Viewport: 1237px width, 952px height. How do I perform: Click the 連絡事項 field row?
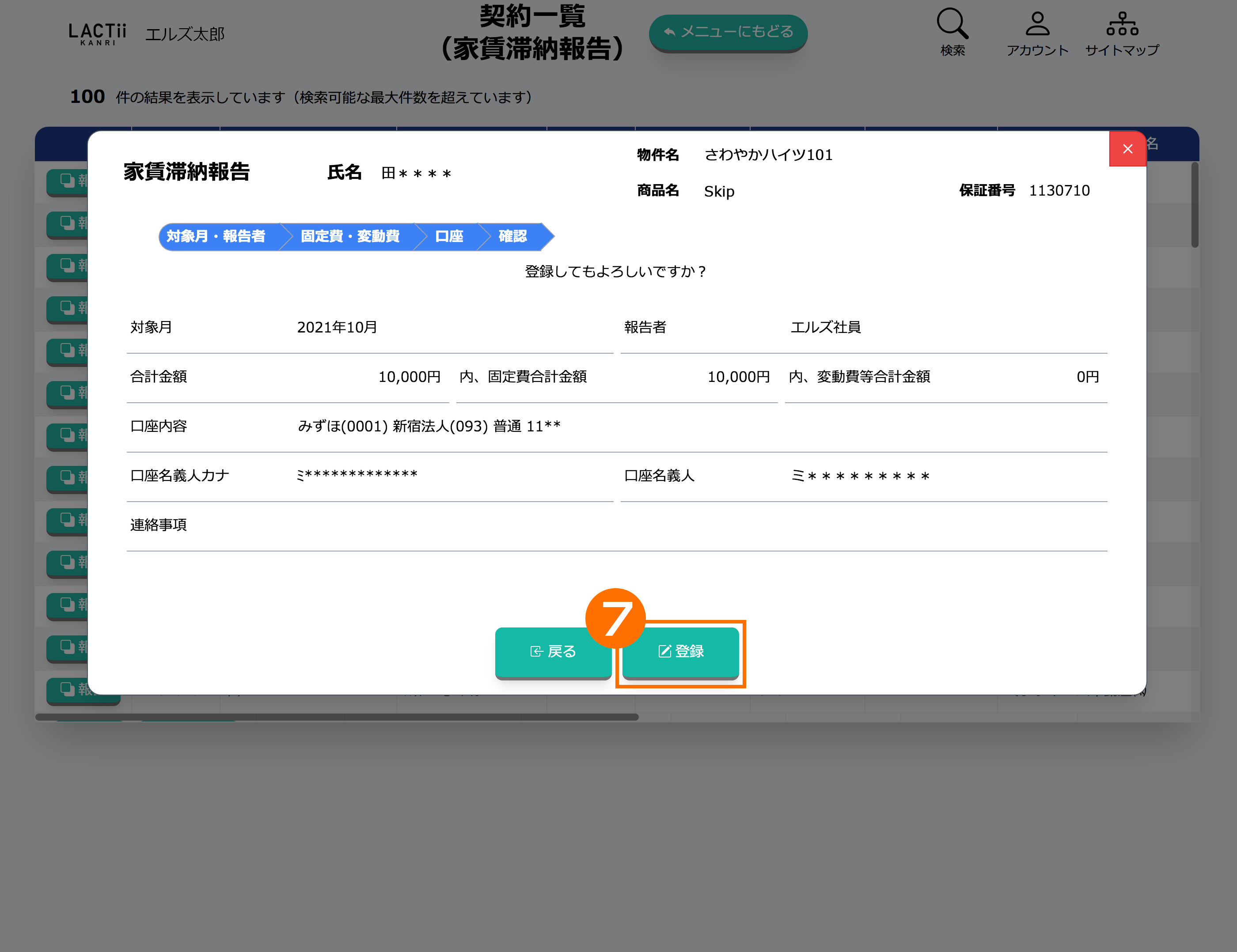click(x=616, y=525)
